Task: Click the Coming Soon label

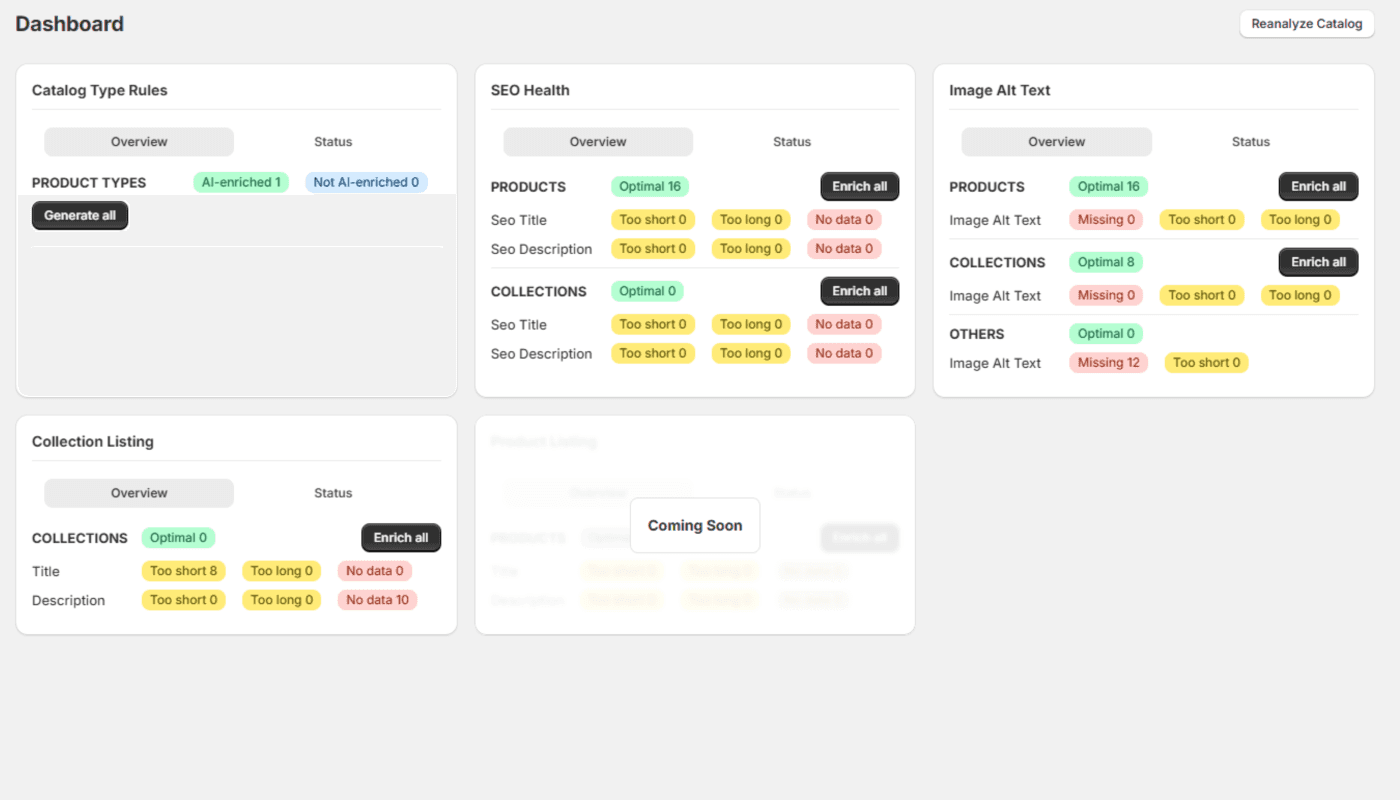Action: coord(695,526)
